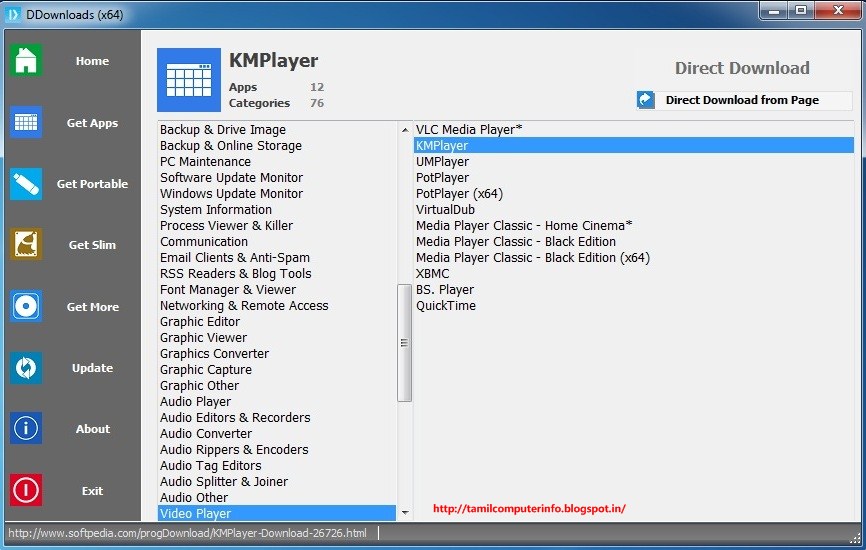866x550 pixels.
Task: Open the Home sidebar label
Action: (x=92, y=61)
